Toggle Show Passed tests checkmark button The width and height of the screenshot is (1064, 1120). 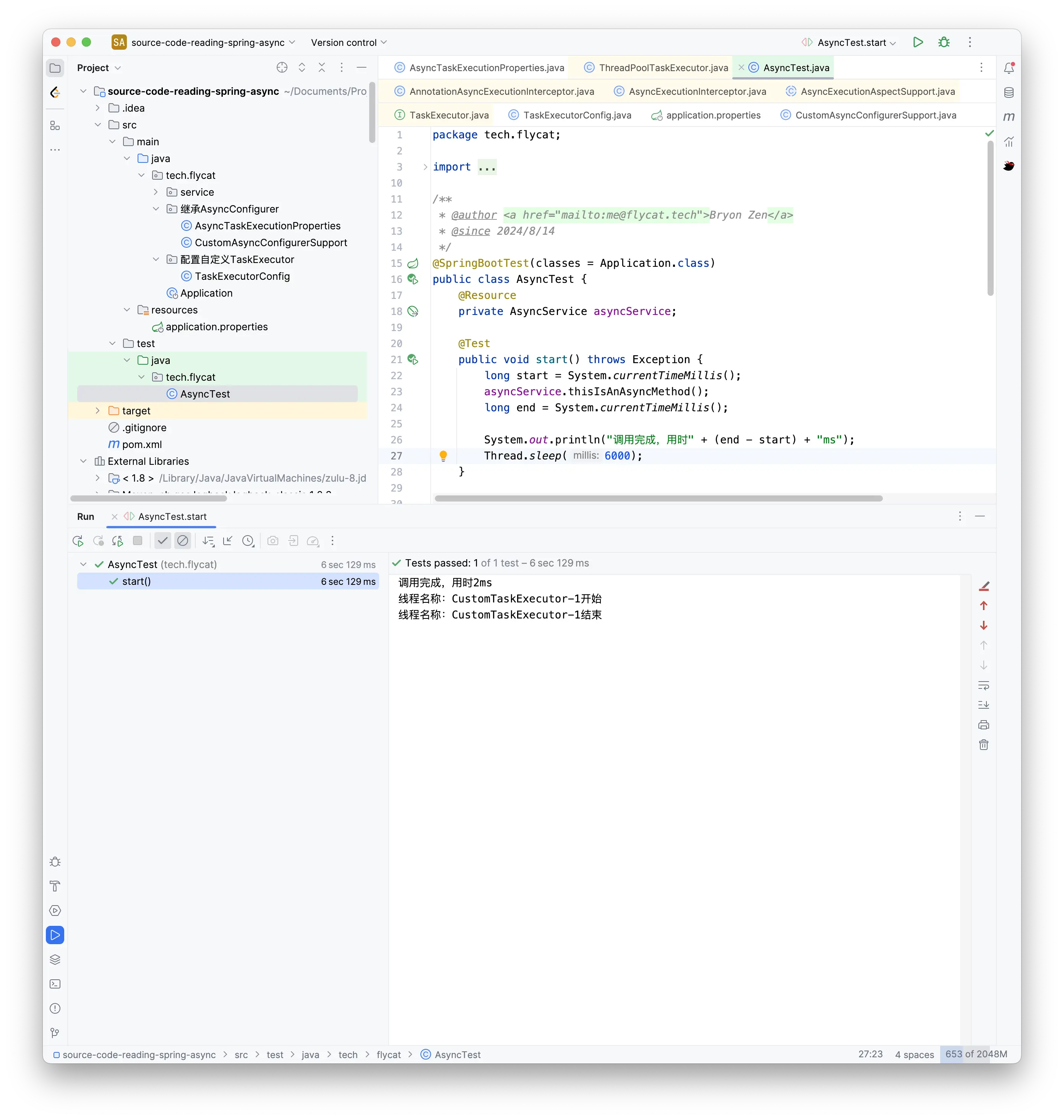tap(163, 541)
